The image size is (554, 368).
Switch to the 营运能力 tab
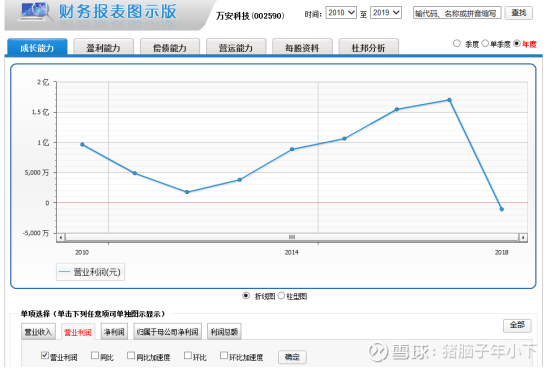point(236,47)
